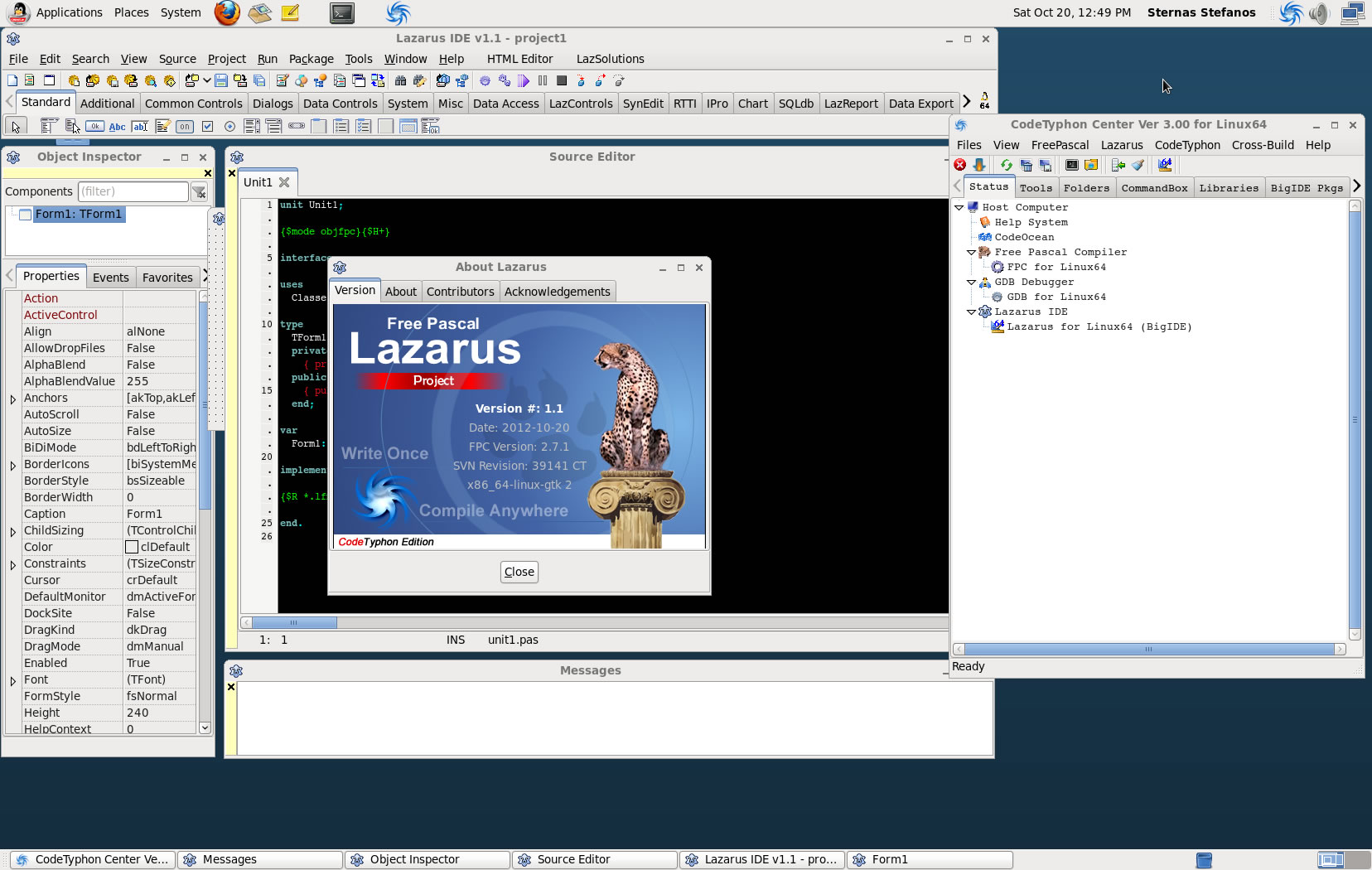Image resolution: width=1372 pixels, height=870 pixels.
Task: Close the Unit1 editor tab
Action: click(284, 182)
